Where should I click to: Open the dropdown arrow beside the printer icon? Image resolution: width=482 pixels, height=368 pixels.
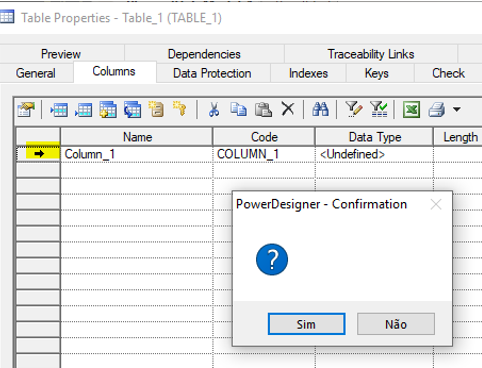[457, 109]
